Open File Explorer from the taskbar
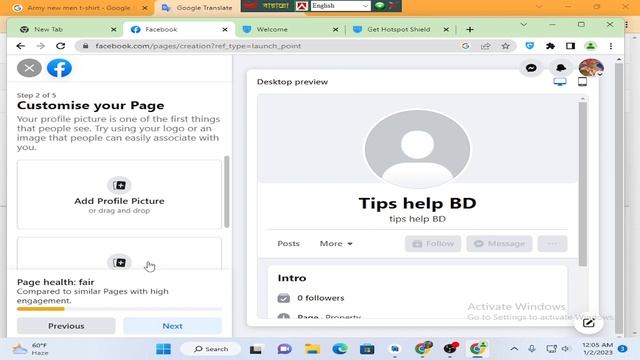Screen dimensions: 640x360 (312, 349)
